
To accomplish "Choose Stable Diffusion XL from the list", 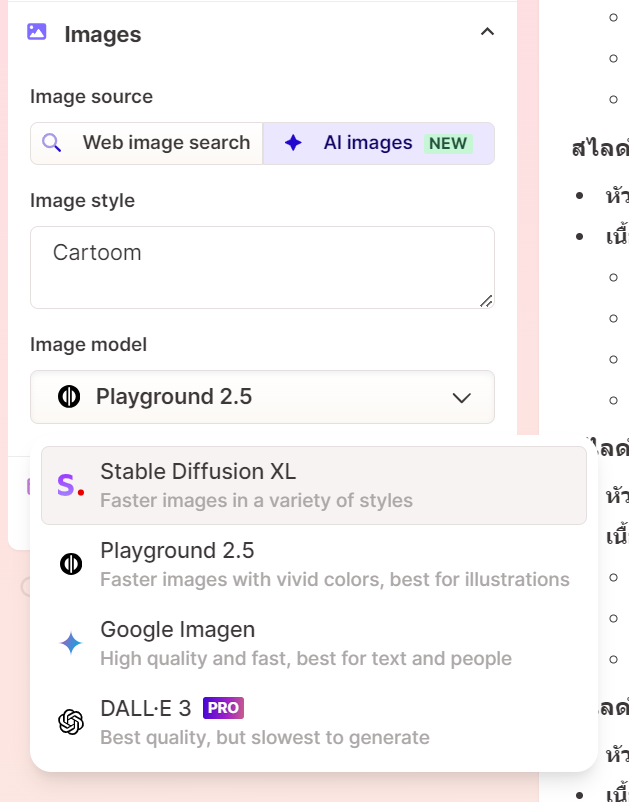I will [313, 485].
